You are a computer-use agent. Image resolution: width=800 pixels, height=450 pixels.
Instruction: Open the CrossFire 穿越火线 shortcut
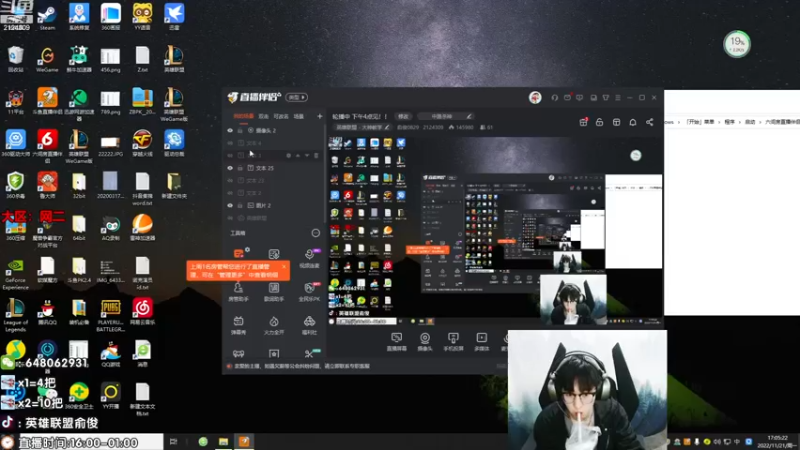[142, 142]
